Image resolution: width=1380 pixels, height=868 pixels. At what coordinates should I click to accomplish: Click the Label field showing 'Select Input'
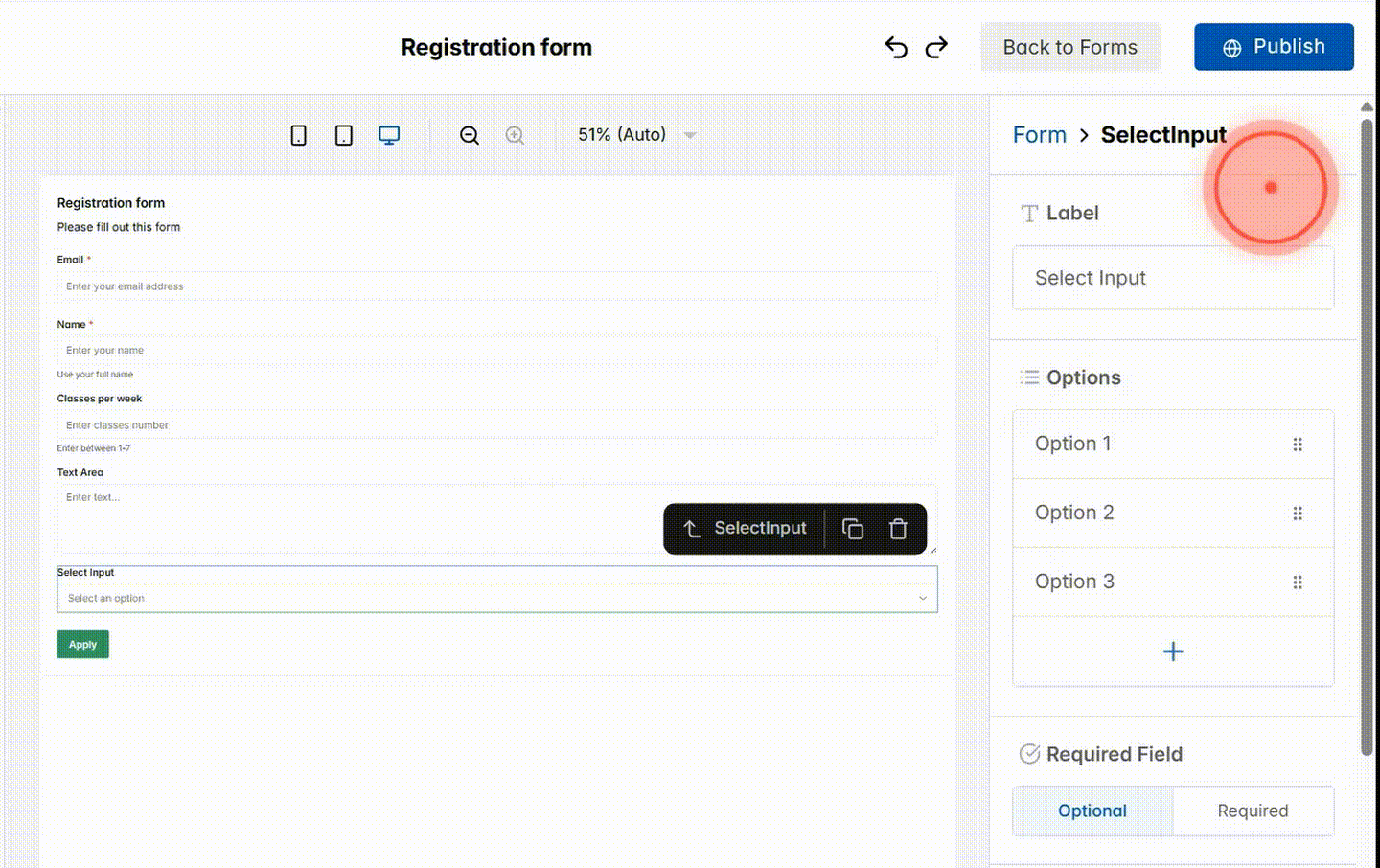click(x=1172, y=278)
